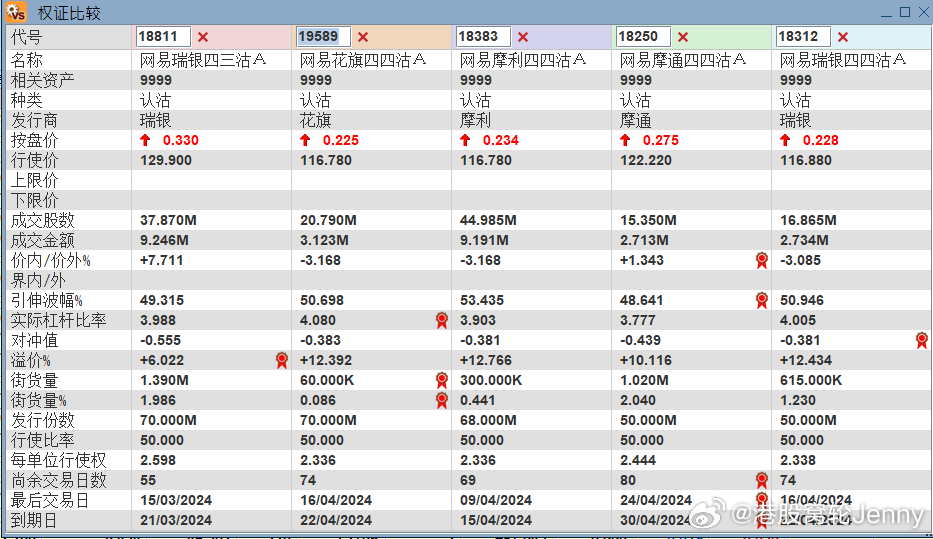Click moneyness value +7.711
The image size is (933, 539).
click(162, 261)
